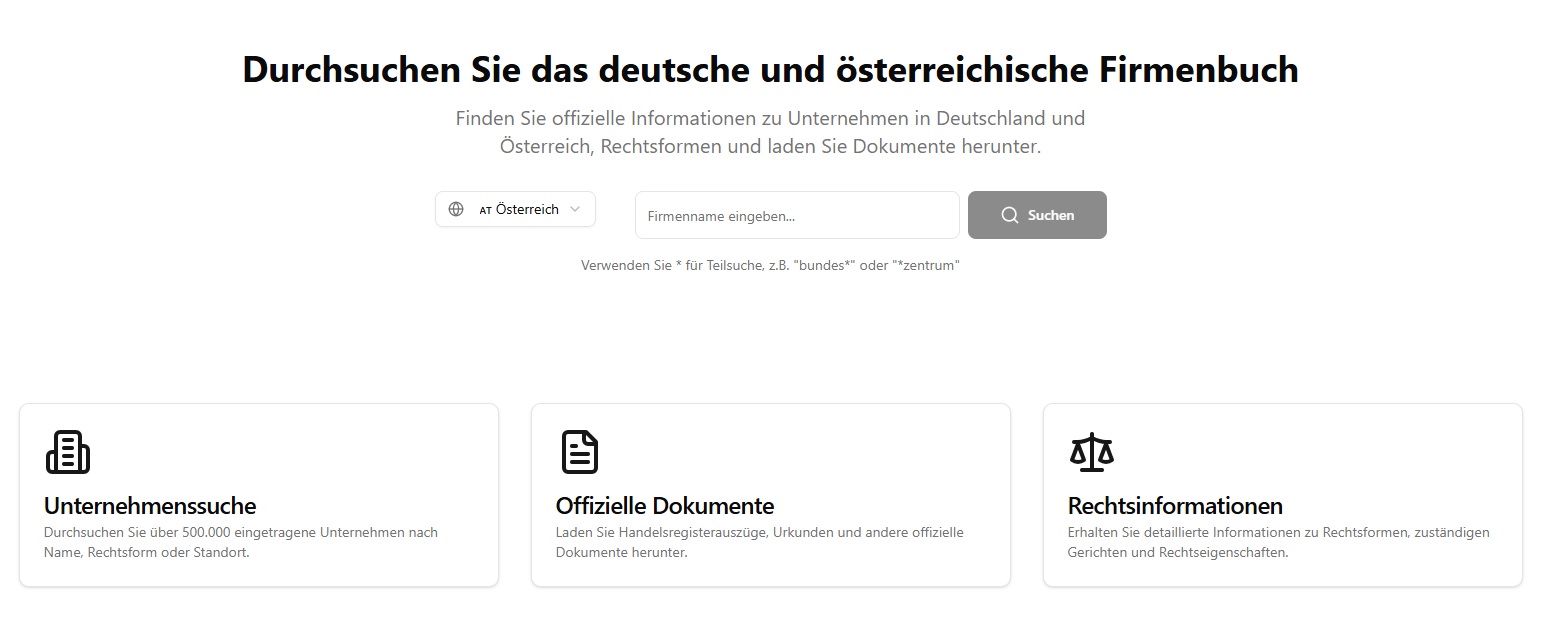Click the AT country code in selector

point(485,210)
